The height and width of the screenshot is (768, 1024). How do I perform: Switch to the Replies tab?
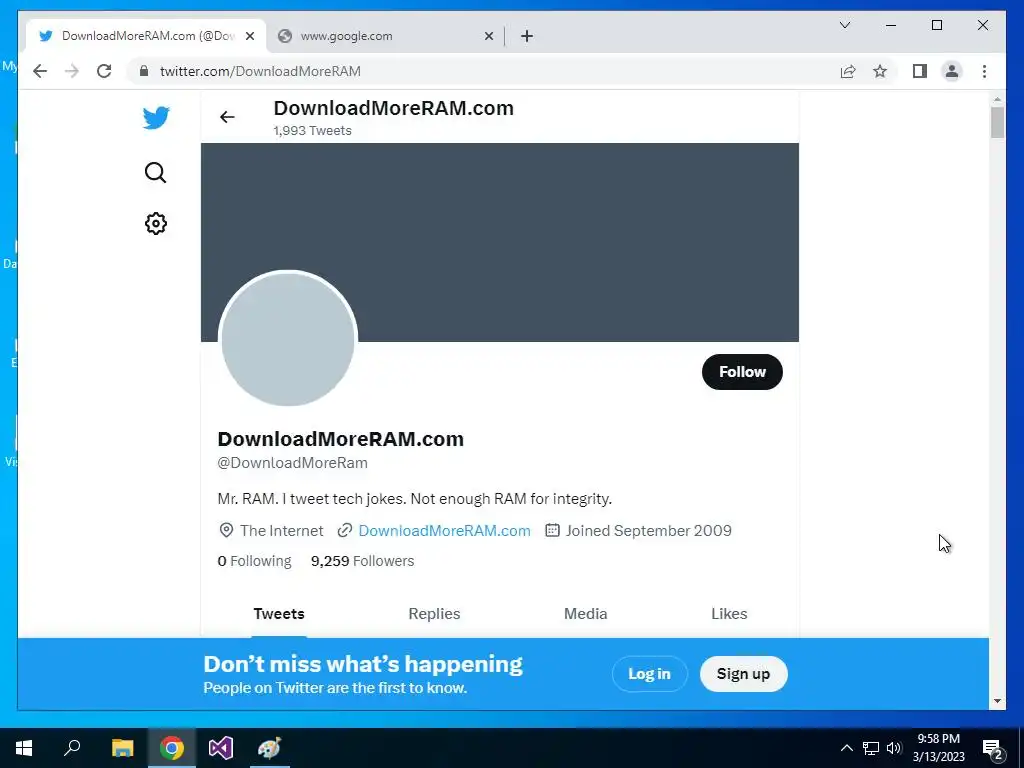434,614
